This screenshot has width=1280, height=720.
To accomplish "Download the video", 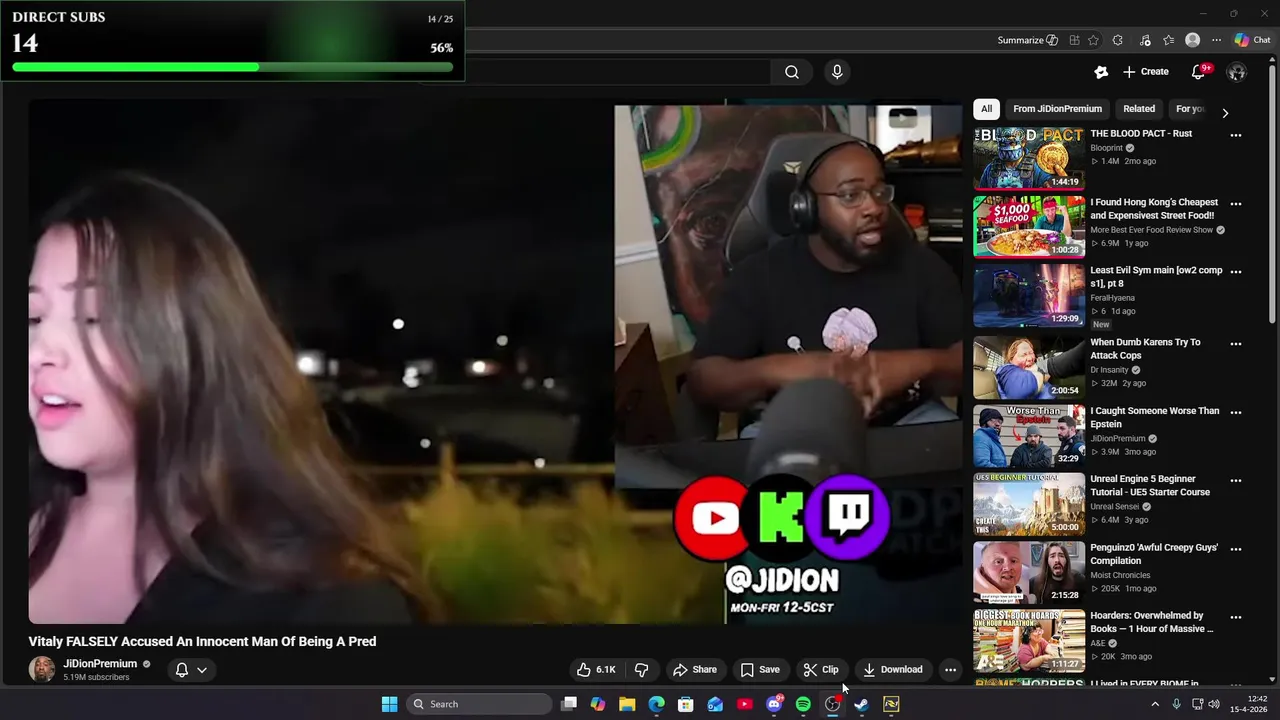I will point(893,670).
